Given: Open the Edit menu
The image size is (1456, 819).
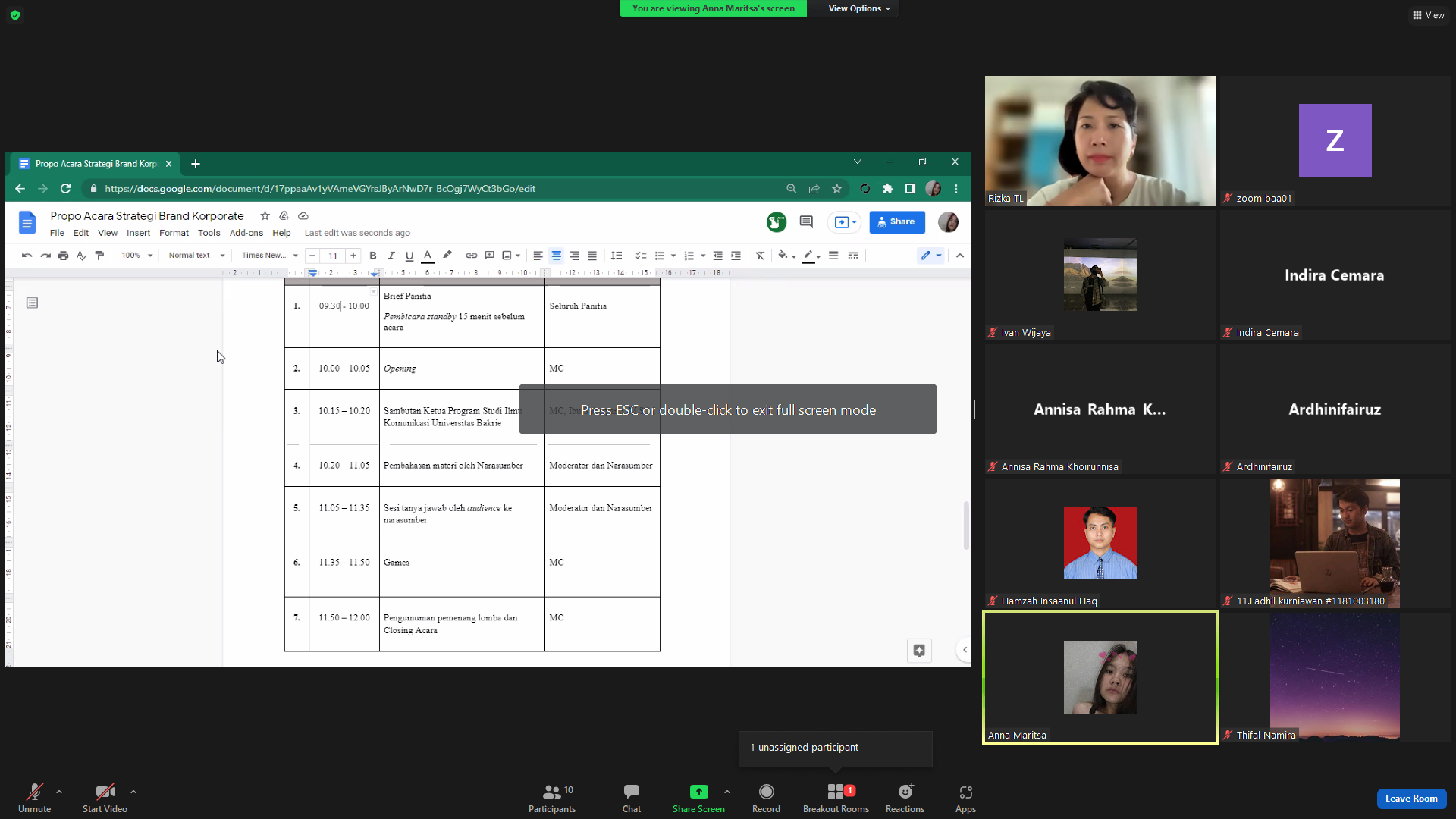Looking at the screenshot, I should pos(81,233).
